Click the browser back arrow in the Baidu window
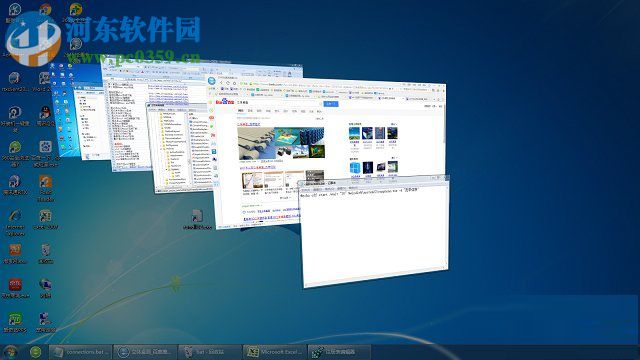The height and width of the screenshot is (360, 640). [x=222, y=83]
